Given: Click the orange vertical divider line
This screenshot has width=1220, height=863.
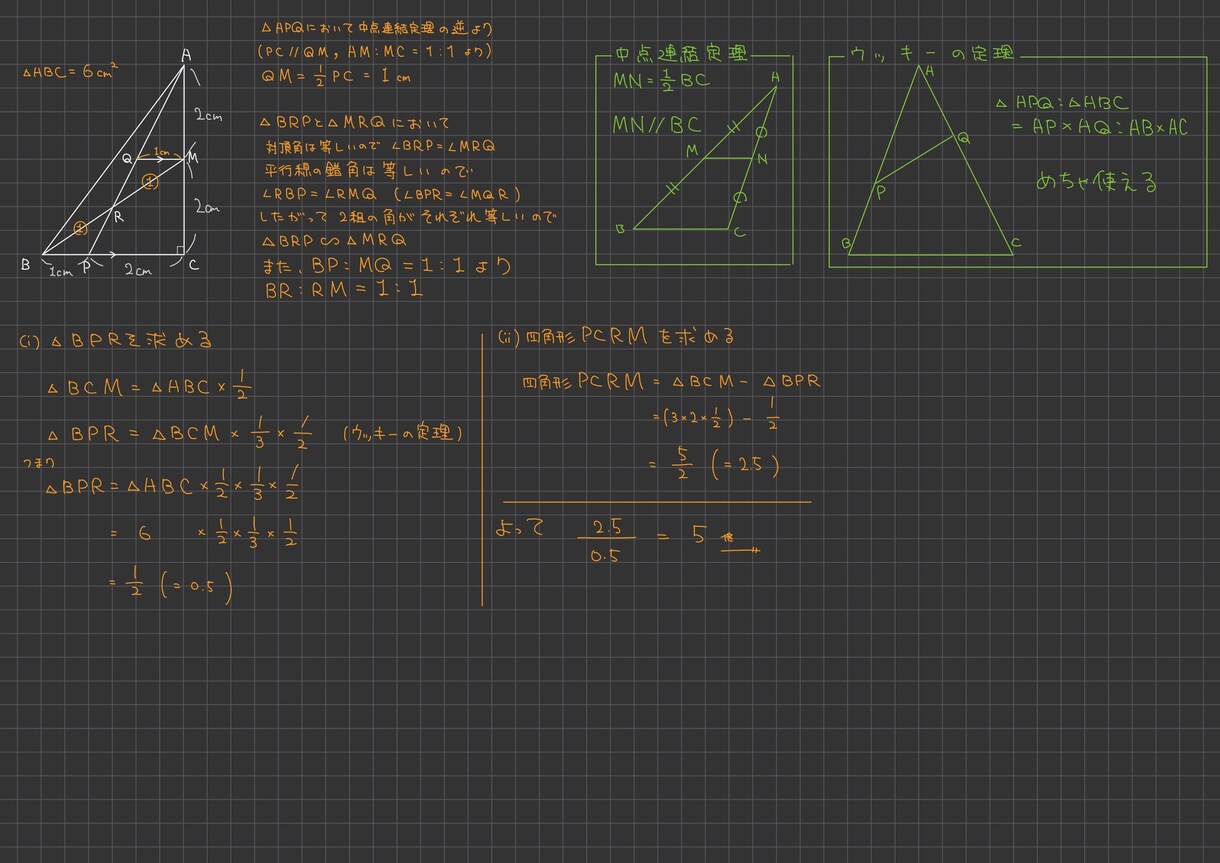Looking at the screenshot, I should [x=483, y=468].
